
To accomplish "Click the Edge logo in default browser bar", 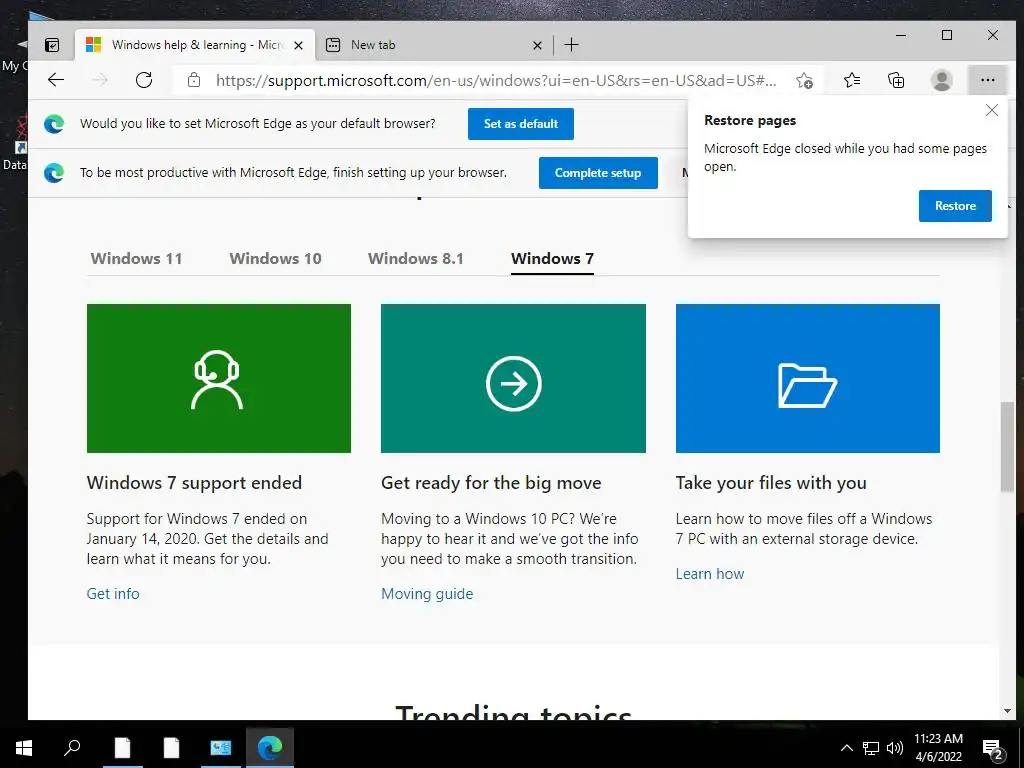I will [x=54, y=124].
